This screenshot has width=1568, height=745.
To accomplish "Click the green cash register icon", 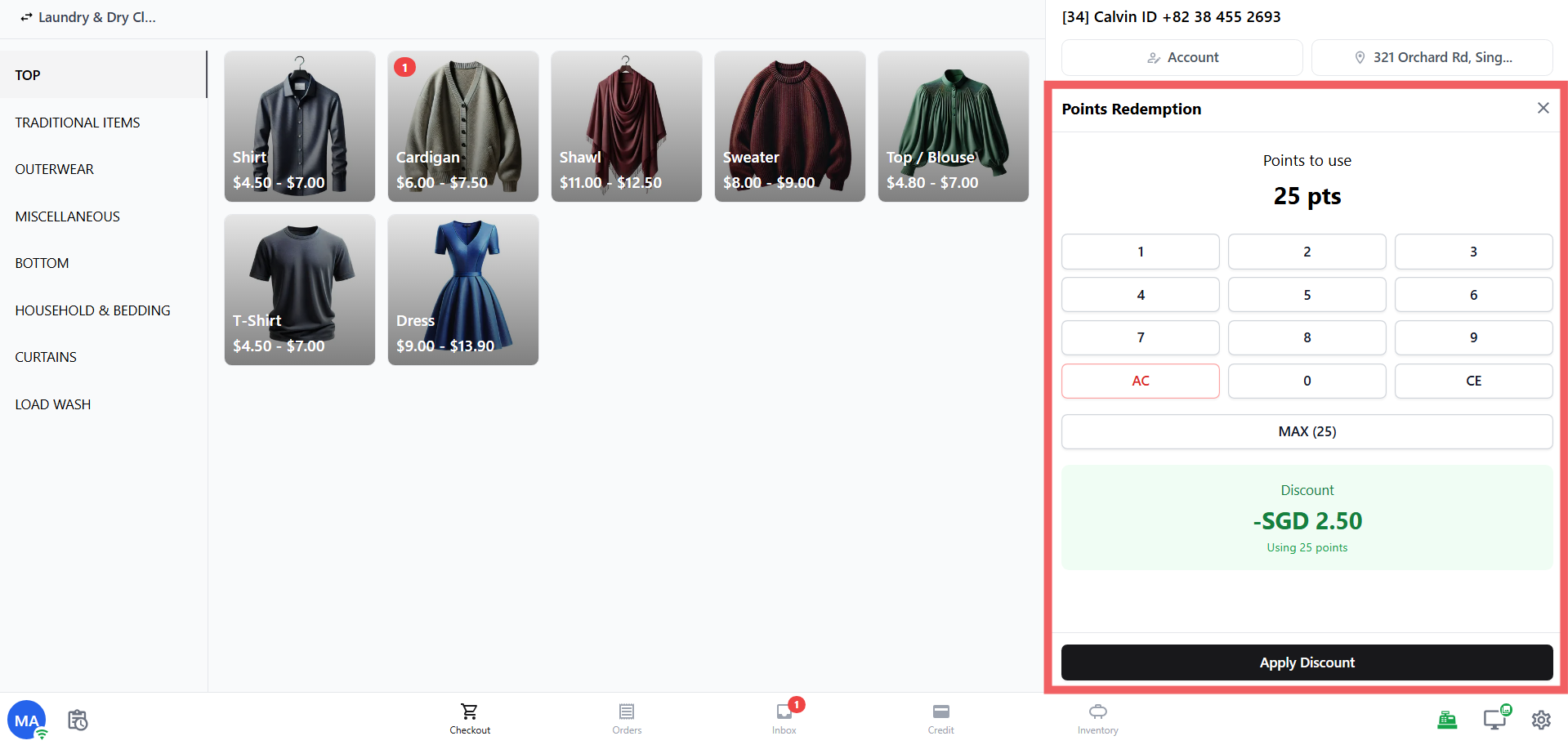I will click(1447, 720).
